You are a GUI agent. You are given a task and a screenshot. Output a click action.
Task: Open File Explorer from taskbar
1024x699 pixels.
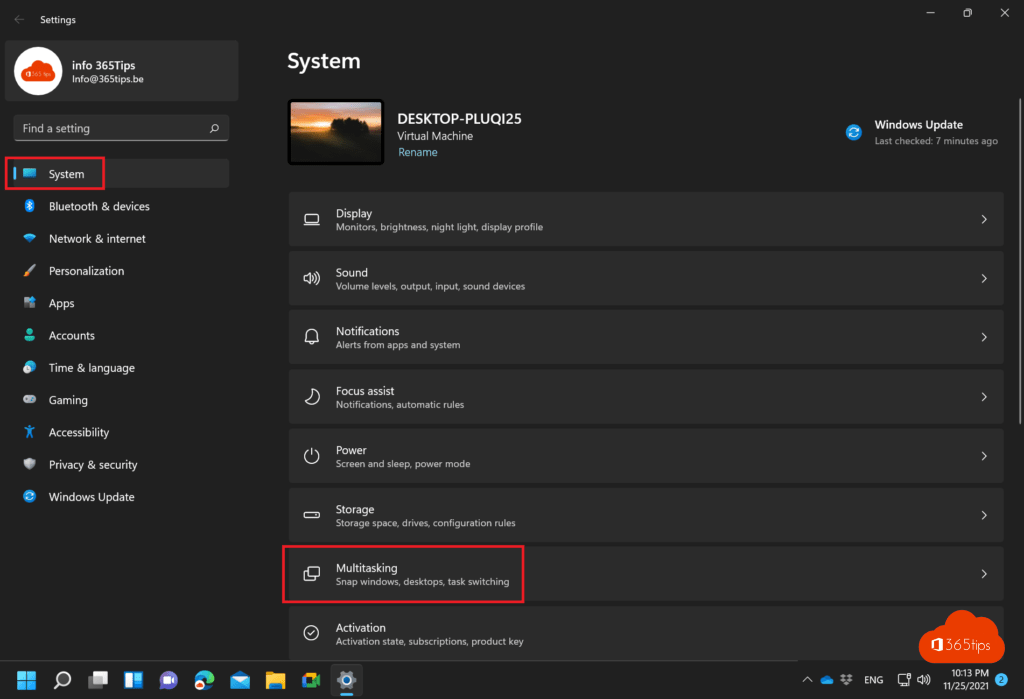point(275,680)
